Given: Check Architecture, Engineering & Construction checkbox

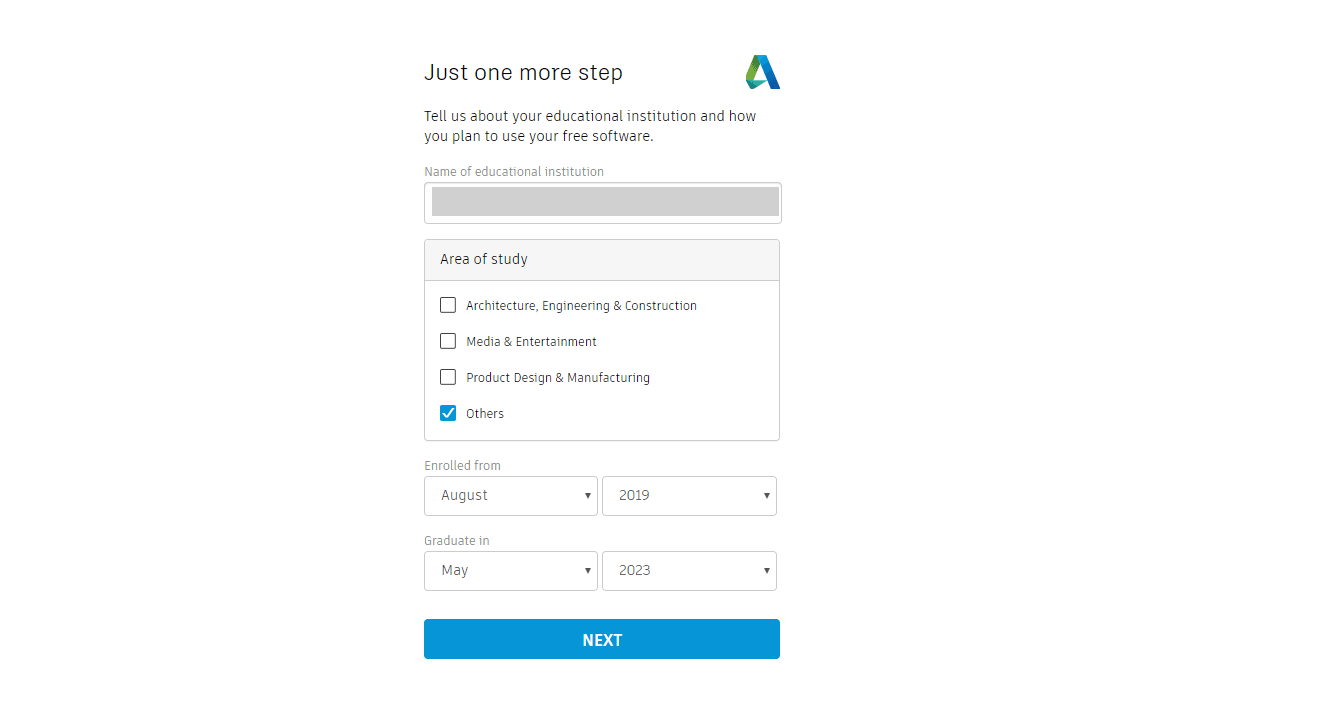Looking at the screenshot, I should [448, 305].
